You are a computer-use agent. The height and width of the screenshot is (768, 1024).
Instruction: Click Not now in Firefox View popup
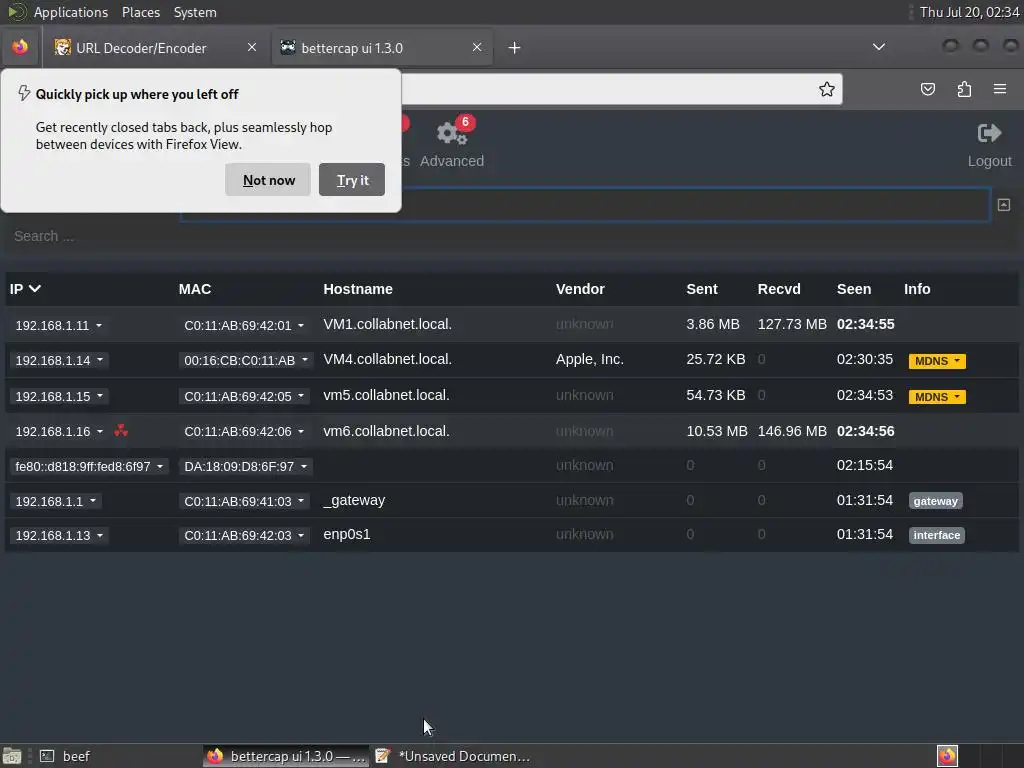[268, 180]
